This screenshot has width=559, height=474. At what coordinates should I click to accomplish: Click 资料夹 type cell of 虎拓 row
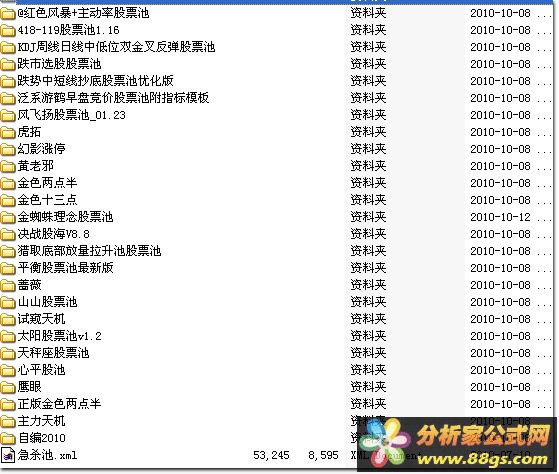368,132
